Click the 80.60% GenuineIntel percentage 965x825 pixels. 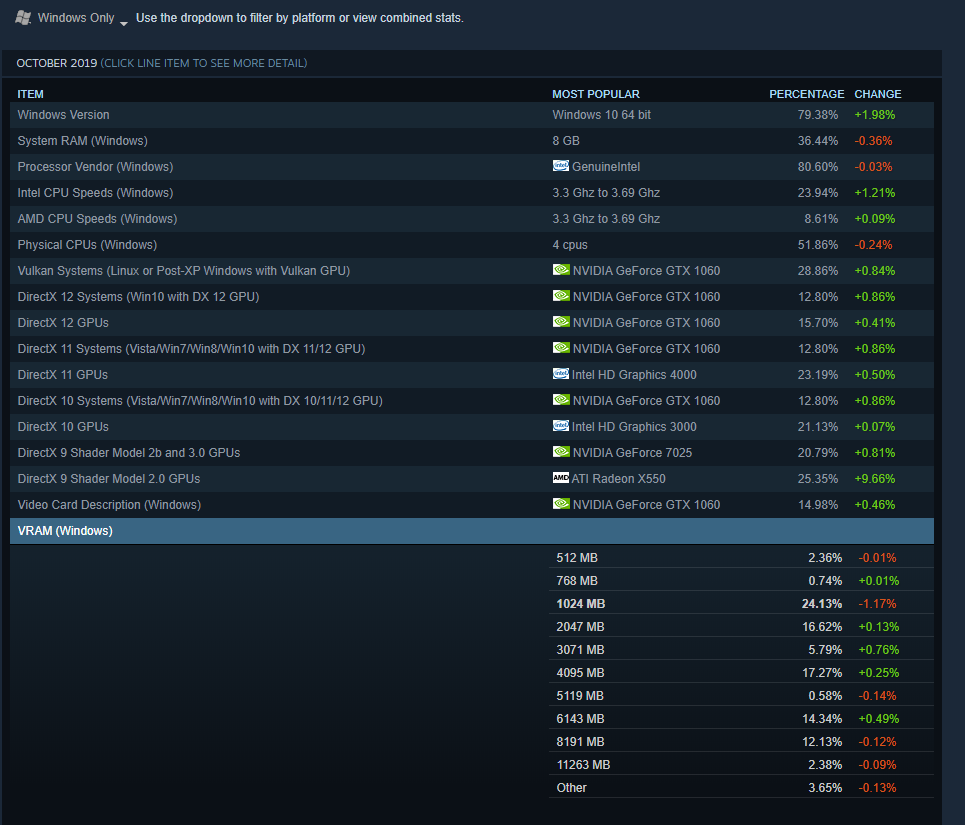[818, 167]
